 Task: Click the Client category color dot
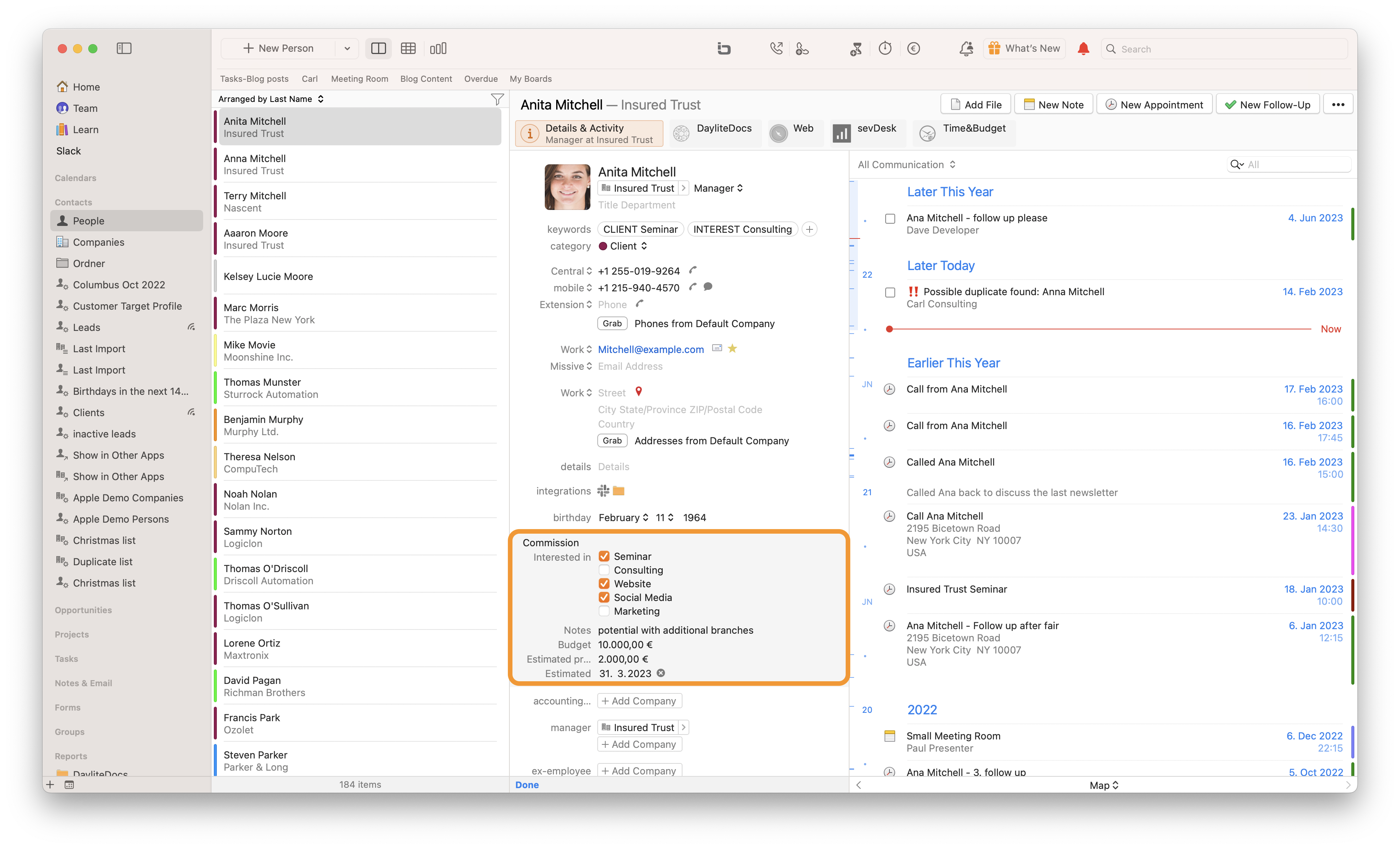coord(603,246)
